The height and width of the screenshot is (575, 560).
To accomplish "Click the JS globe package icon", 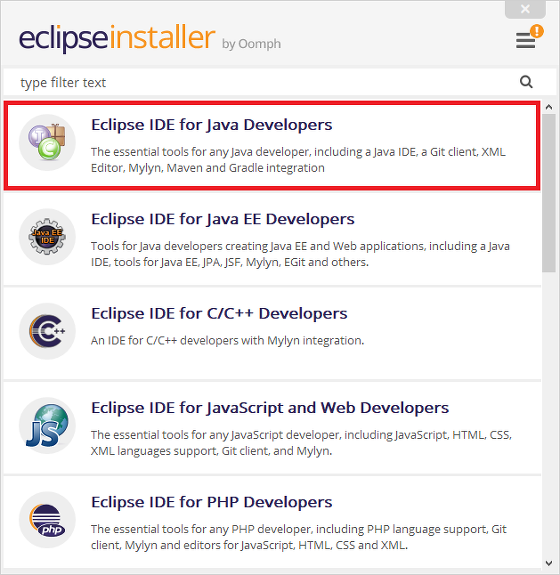I will 47,425.
